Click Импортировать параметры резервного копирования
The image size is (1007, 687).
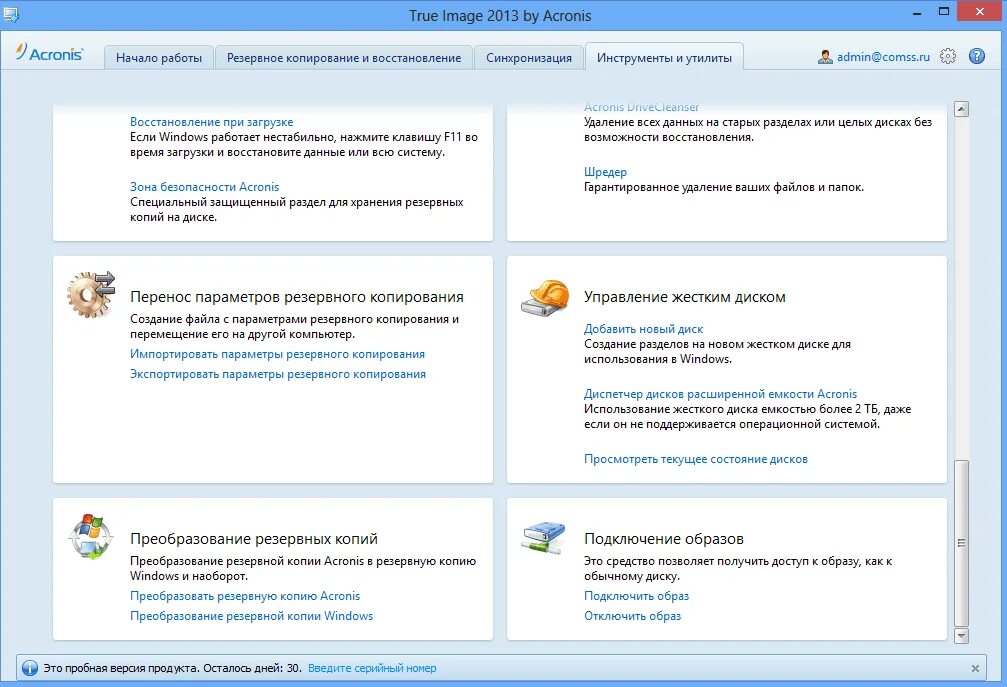[277, 354]
